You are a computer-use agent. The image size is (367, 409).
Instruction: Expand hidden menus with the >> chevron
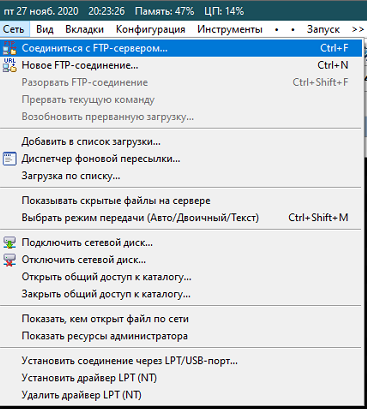(358, 29)
